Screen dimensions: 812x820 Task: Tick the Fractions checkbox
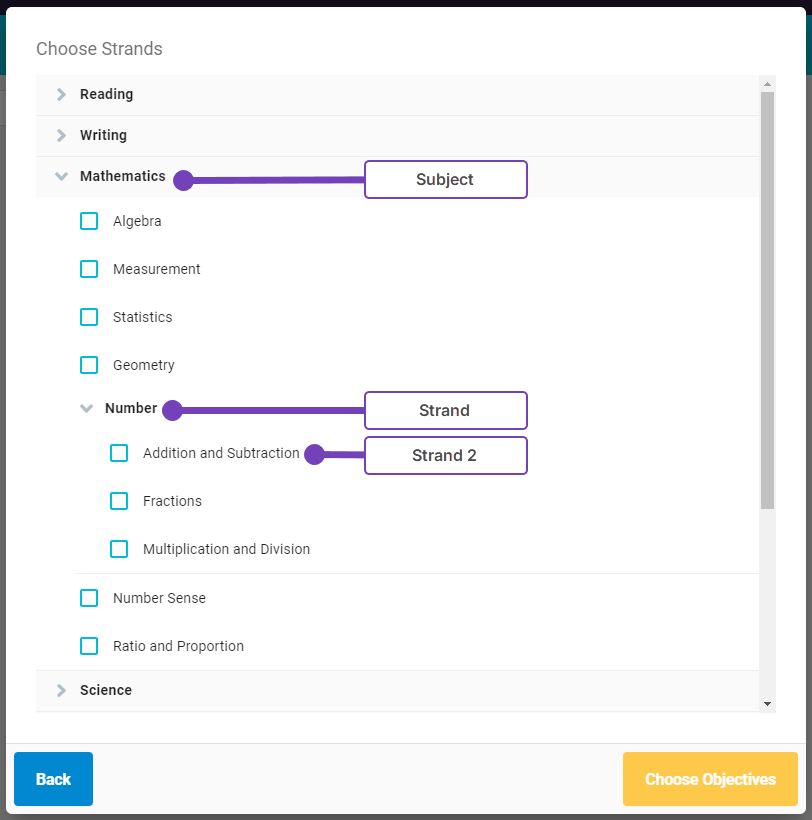tap(119, 501)
